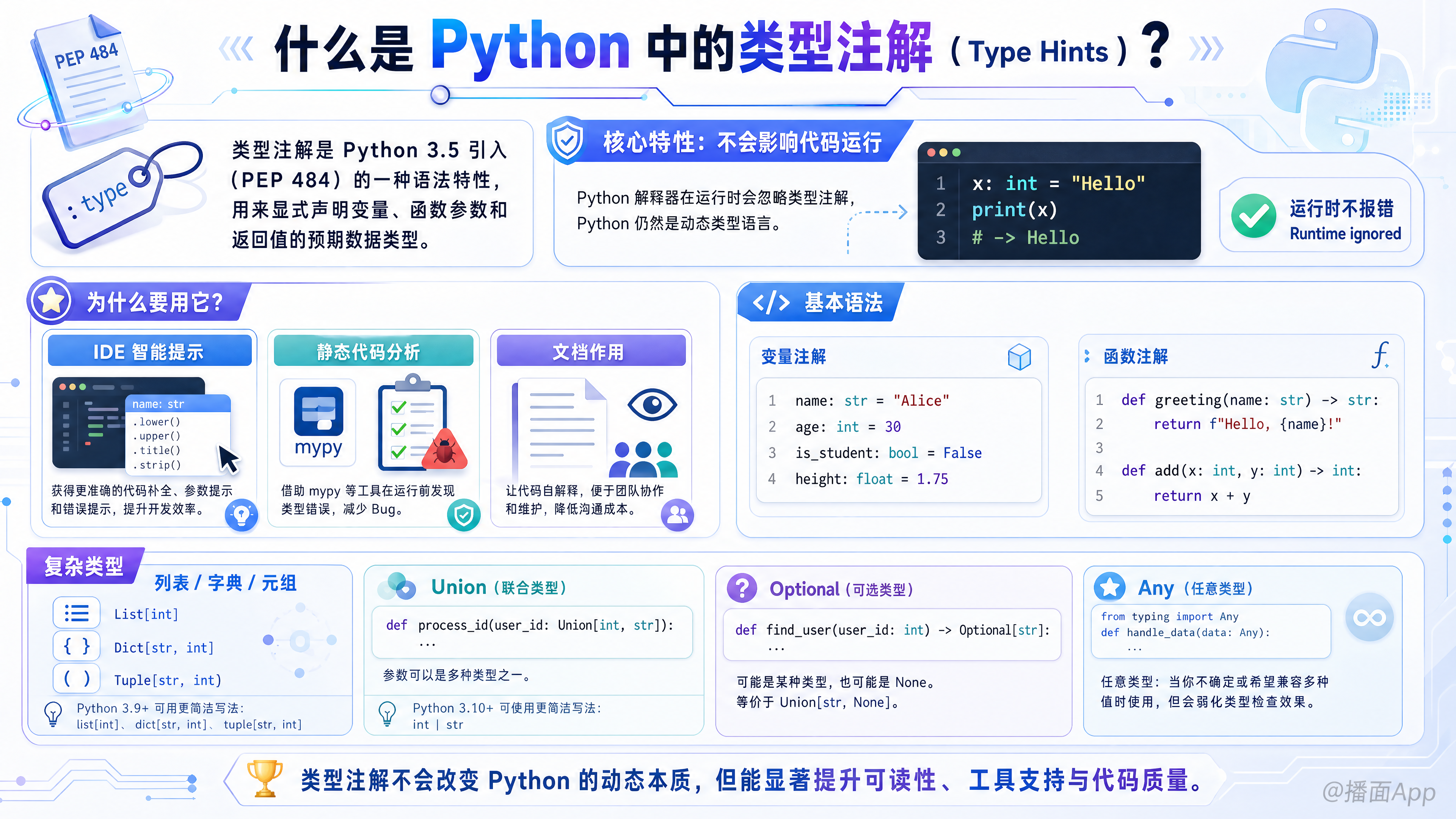
Task: Click the golden trophy icon
Action: coord(265,778)
